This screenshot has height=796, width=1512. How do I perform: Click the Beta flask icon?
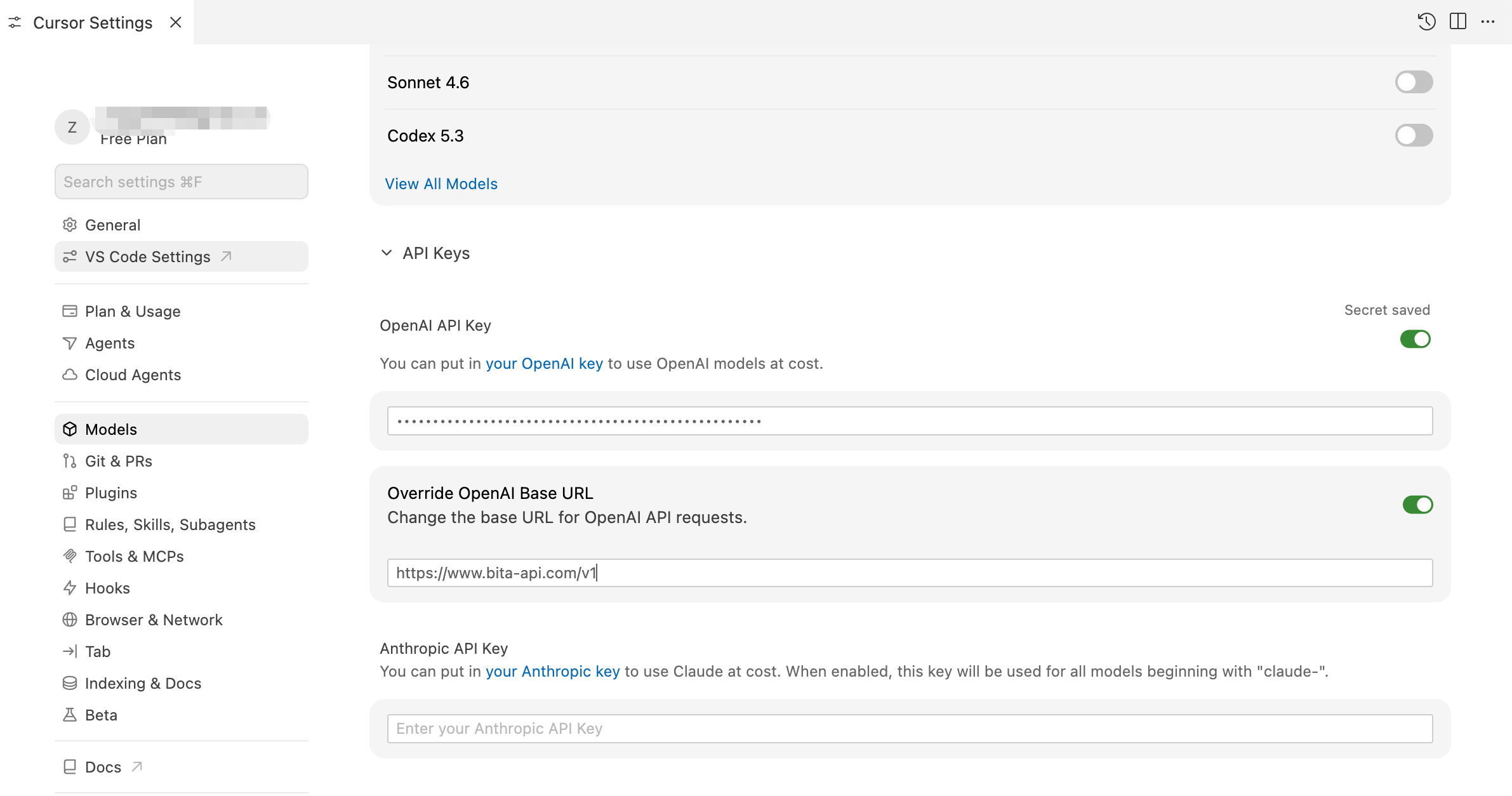point(70,715)
